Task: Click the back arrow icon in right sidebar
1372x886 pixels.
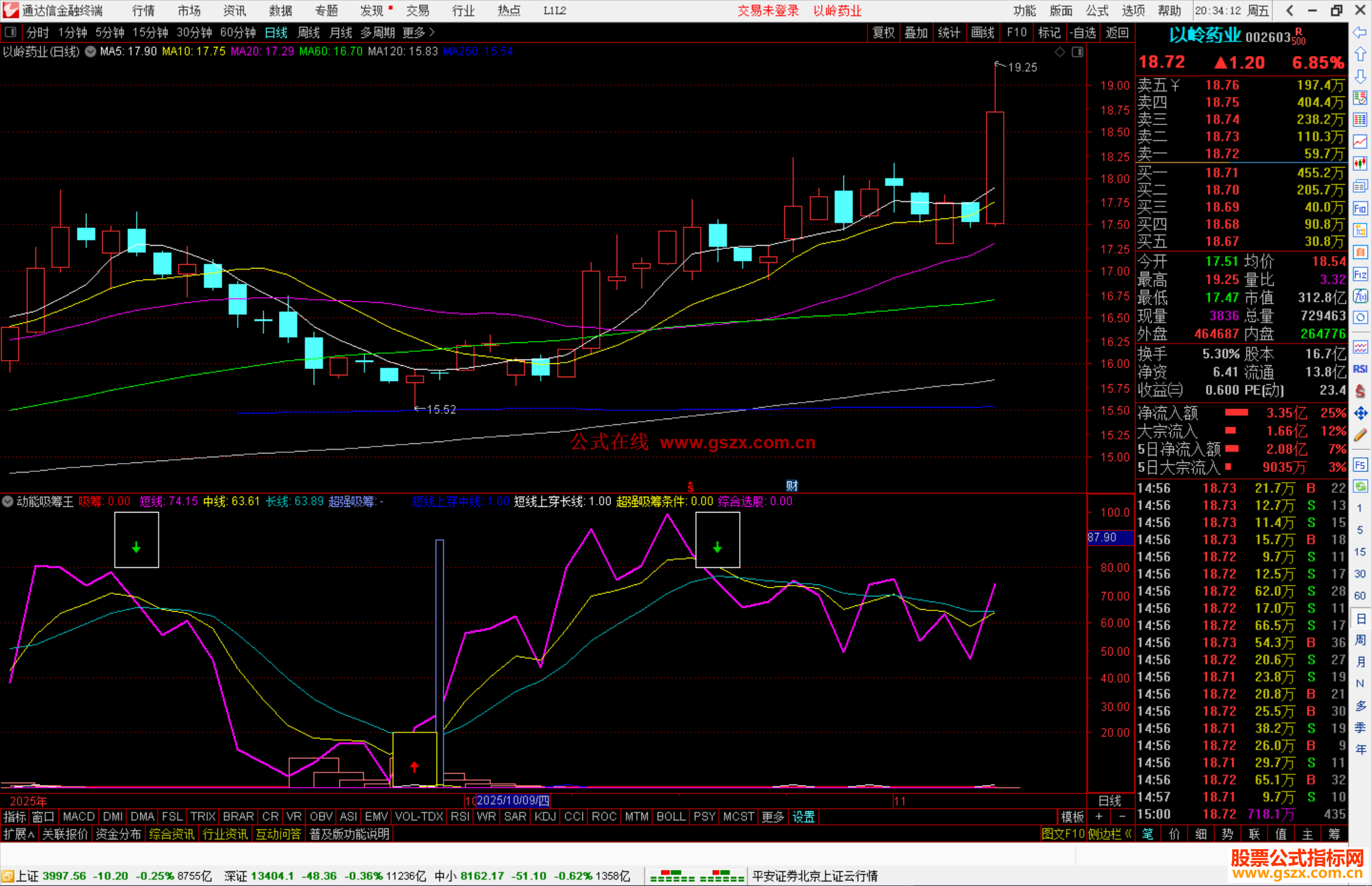Action: [x=1360, y=32]
